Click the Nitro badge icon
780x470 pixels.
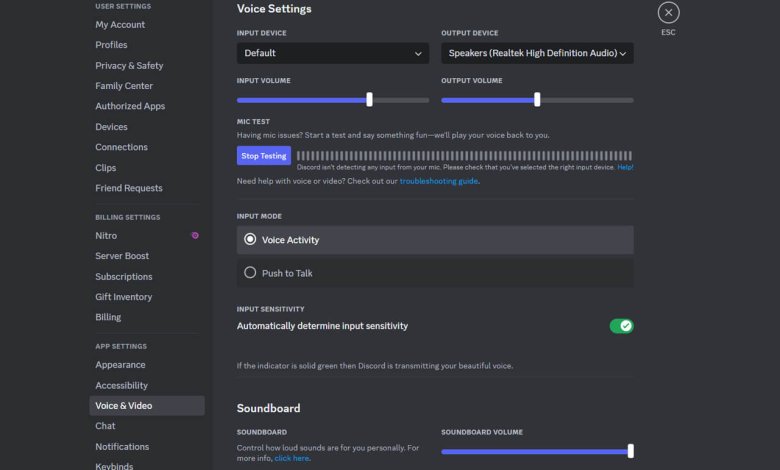click(195, 236)
